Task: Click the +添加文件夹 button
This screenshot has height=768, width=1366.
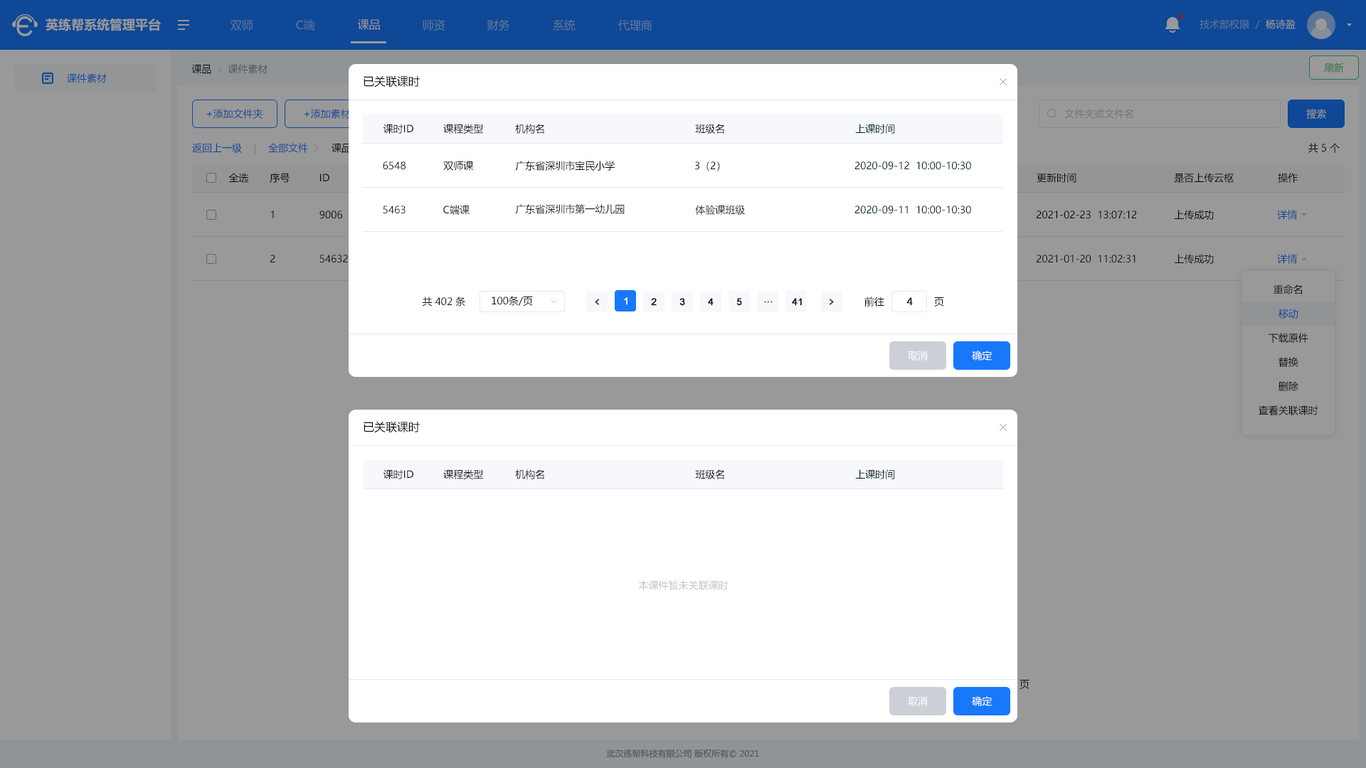Action: (x=234, y=114)
